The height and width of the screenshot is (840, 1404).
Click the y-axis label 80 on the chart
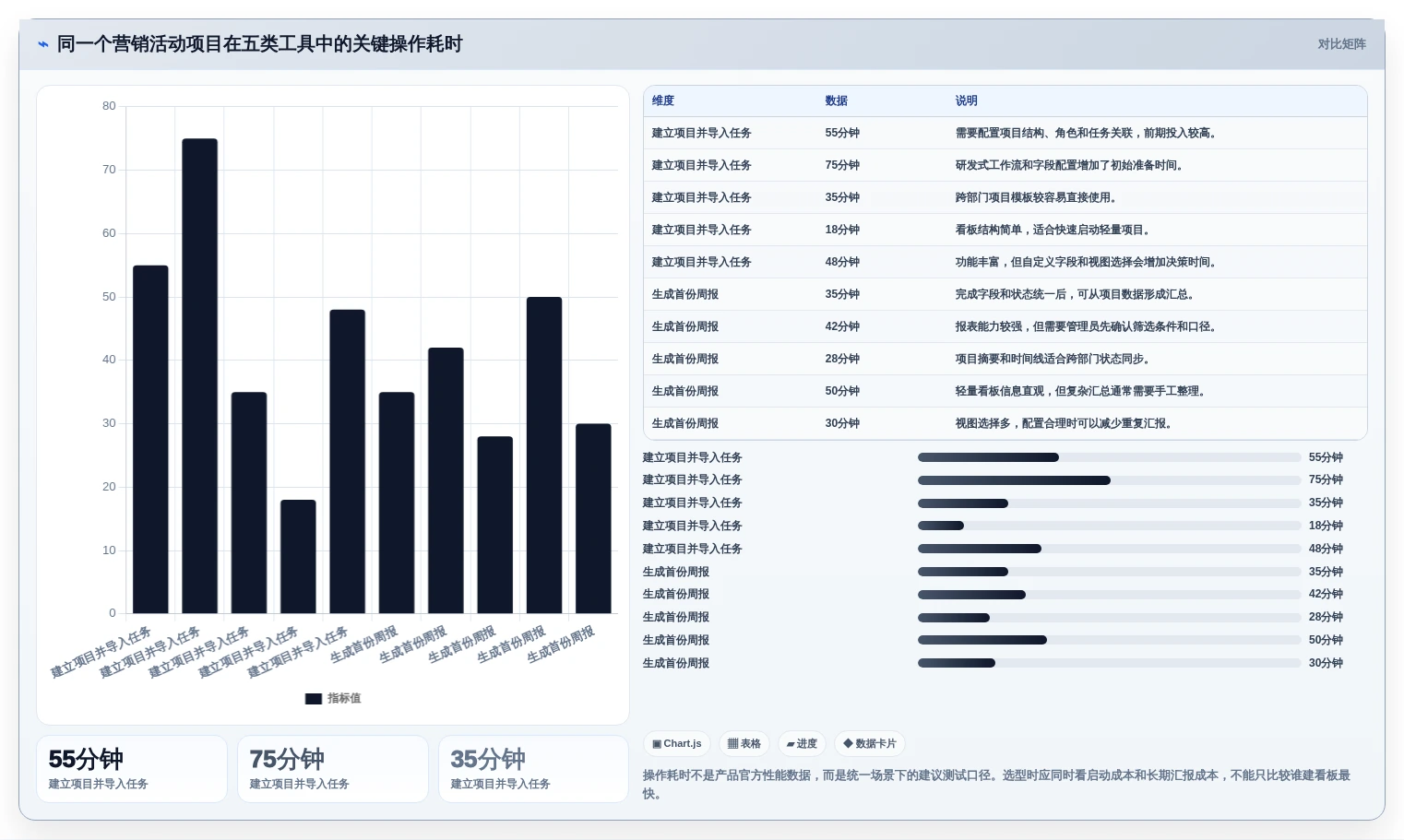110,107
